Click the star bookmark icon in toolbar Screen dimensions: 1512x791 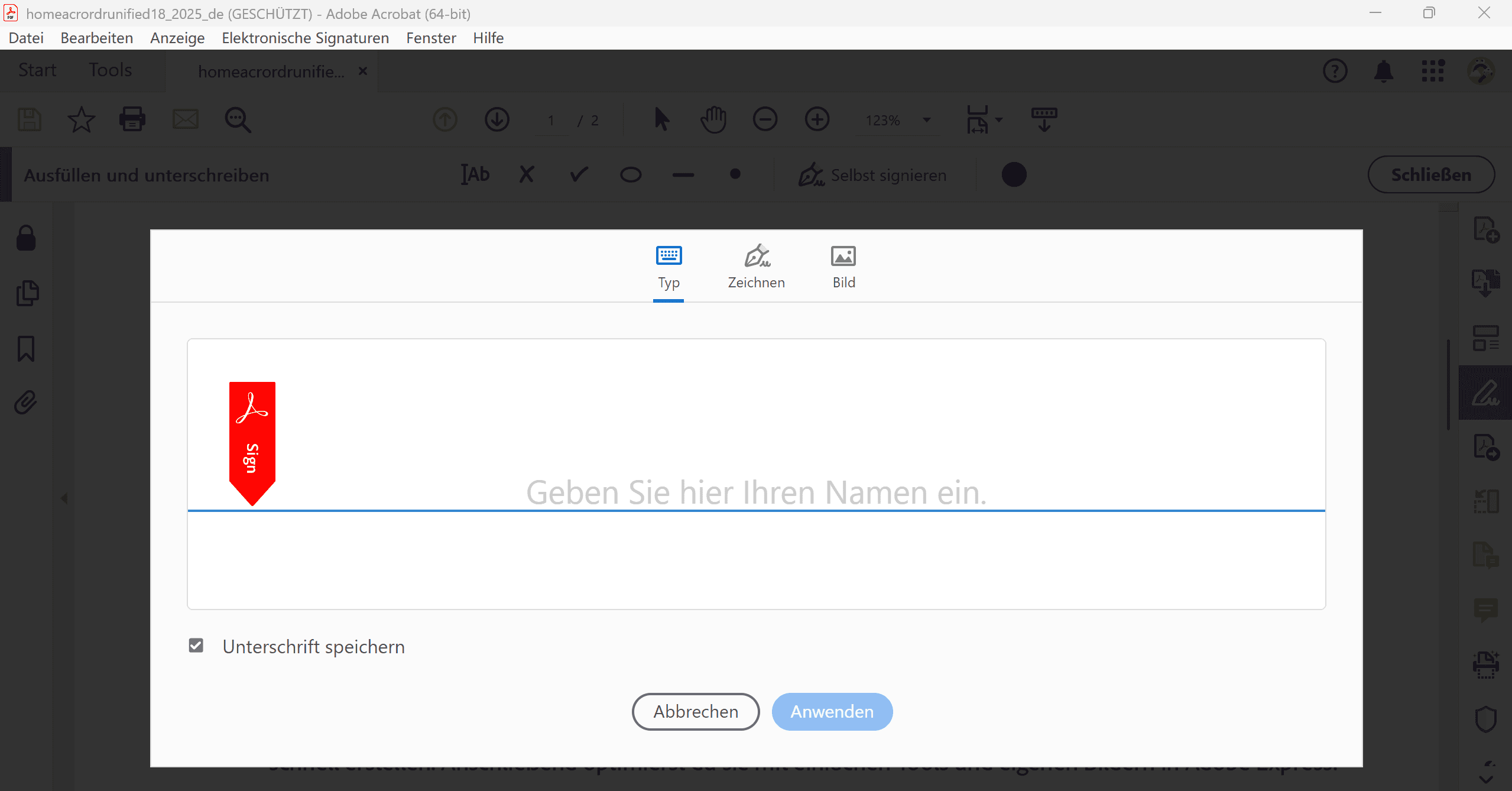81,120
